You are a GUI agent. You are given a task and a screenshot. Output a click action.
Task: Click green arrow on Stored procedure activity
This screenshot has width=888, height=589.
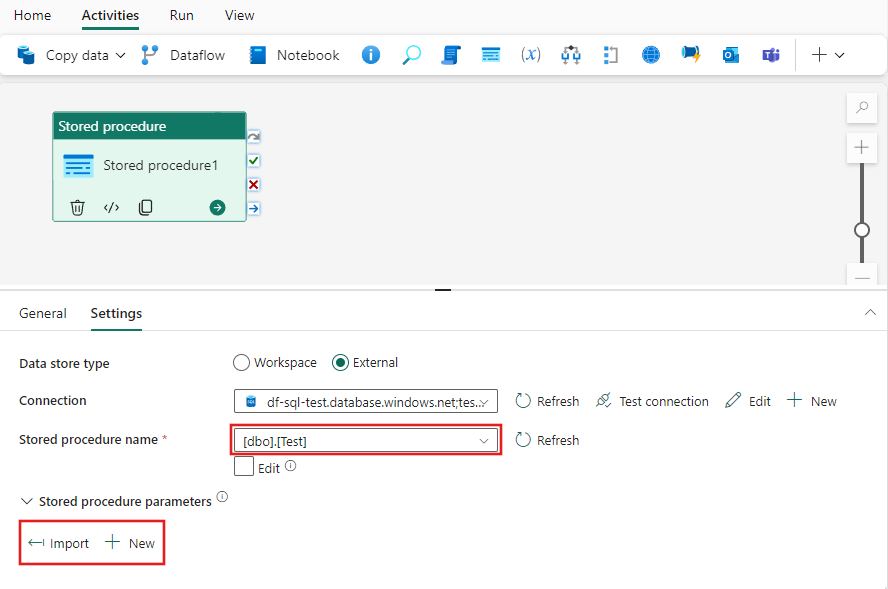tap(217, 208)
